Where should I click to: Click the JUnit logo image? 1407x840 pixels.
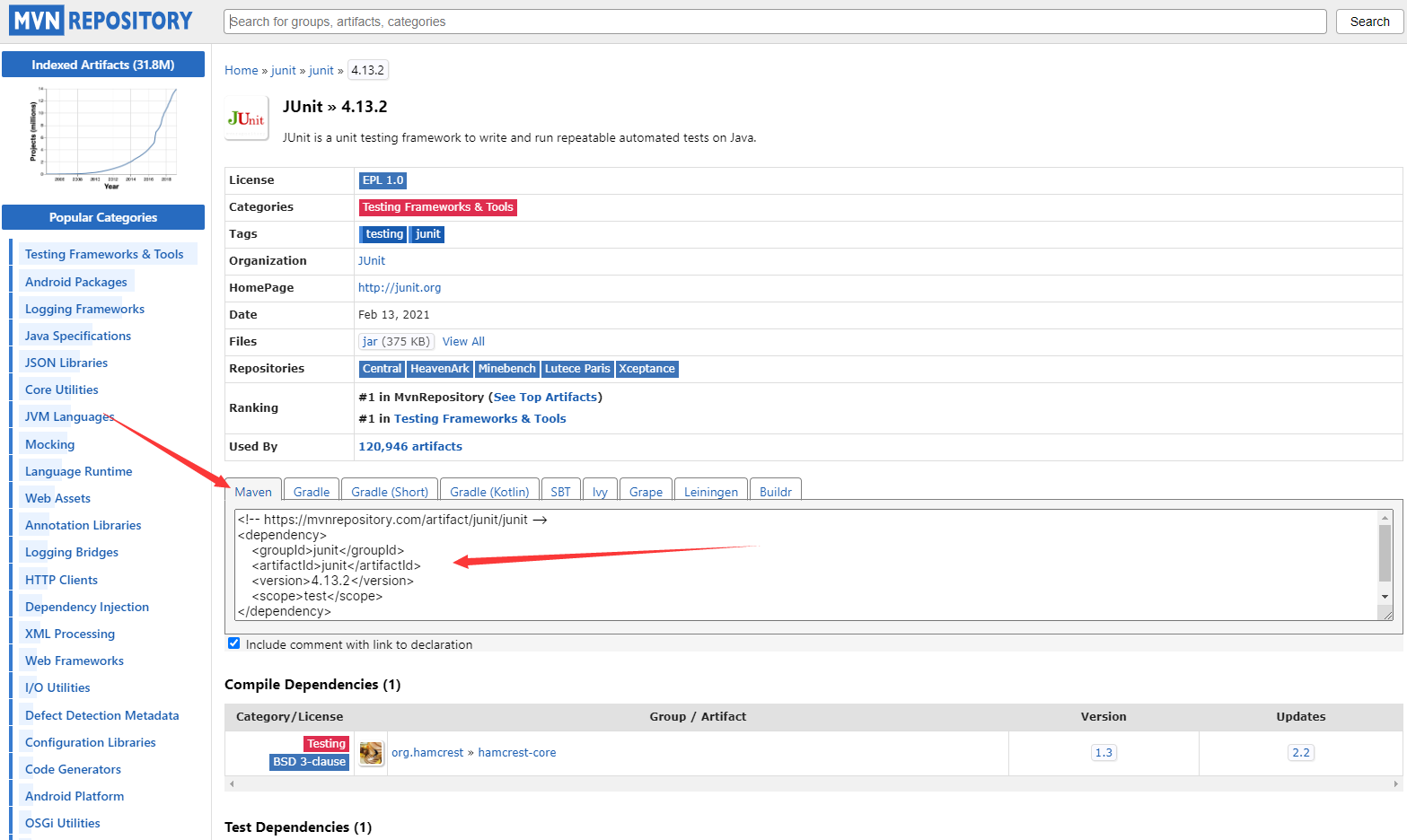pyautogui.click(x=246, y=118)
